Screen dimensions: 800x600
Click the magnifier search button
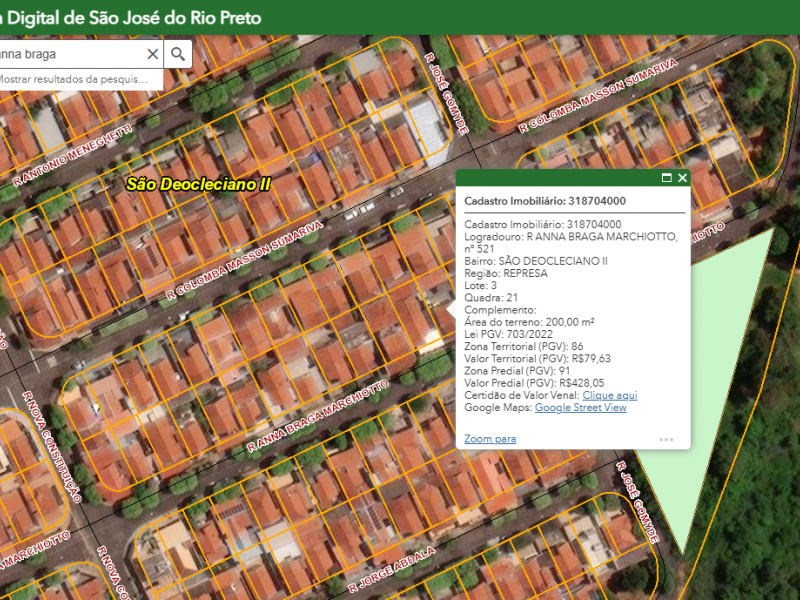[179, 54]
